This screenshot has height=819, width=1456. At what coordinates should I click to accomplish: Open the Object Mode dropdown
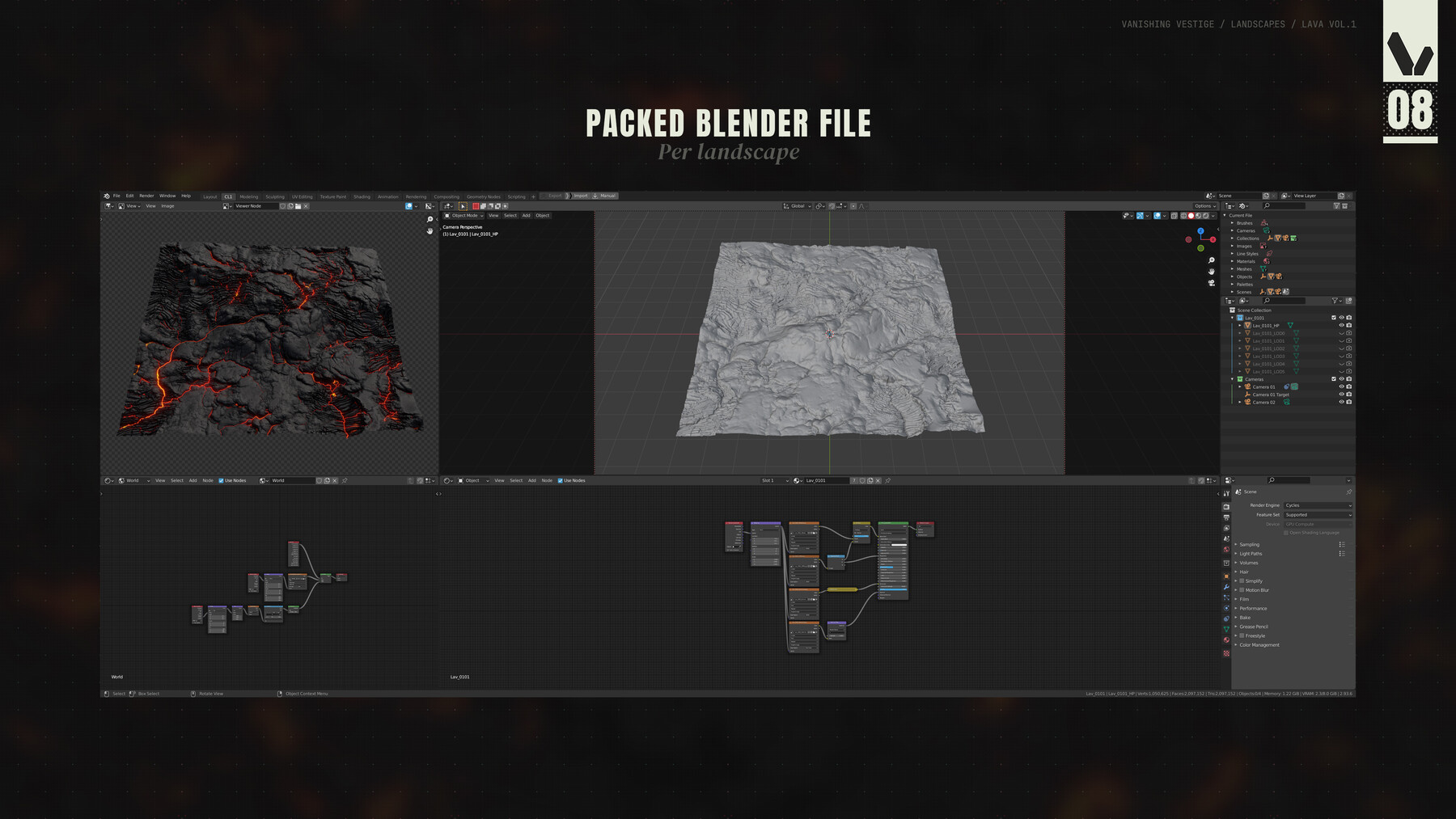(463, 215)
